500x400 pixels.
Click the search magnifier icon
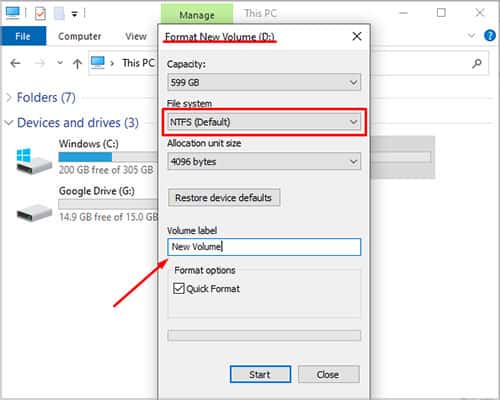pos(477,63)
